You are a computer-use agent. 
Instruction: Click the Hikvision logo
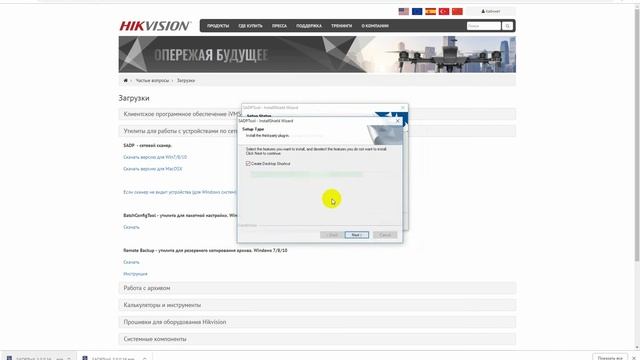(x=155, y=26)
